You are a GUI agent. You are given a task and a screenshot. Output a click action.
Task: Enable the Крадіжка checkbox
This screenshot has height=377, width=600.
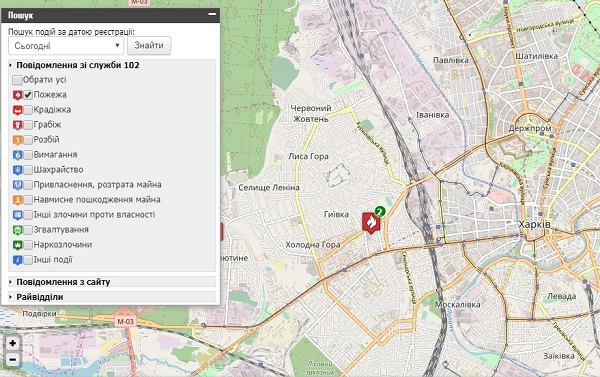coord(28,110)
